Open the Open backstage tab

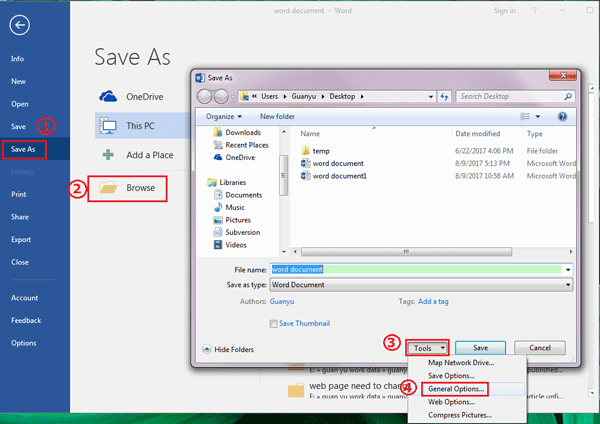coord(20,104)
